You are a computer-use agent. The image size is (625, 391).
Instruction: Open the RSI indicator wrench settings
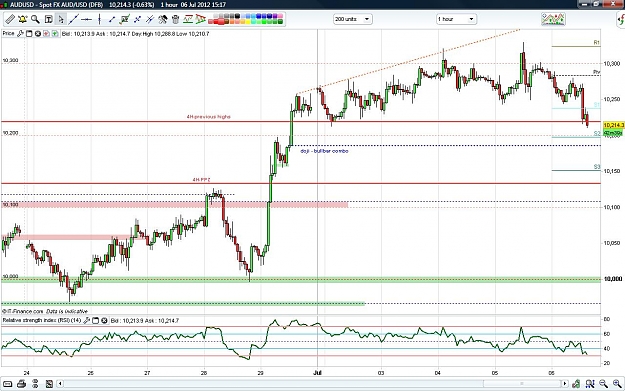[x=86, y=320]
